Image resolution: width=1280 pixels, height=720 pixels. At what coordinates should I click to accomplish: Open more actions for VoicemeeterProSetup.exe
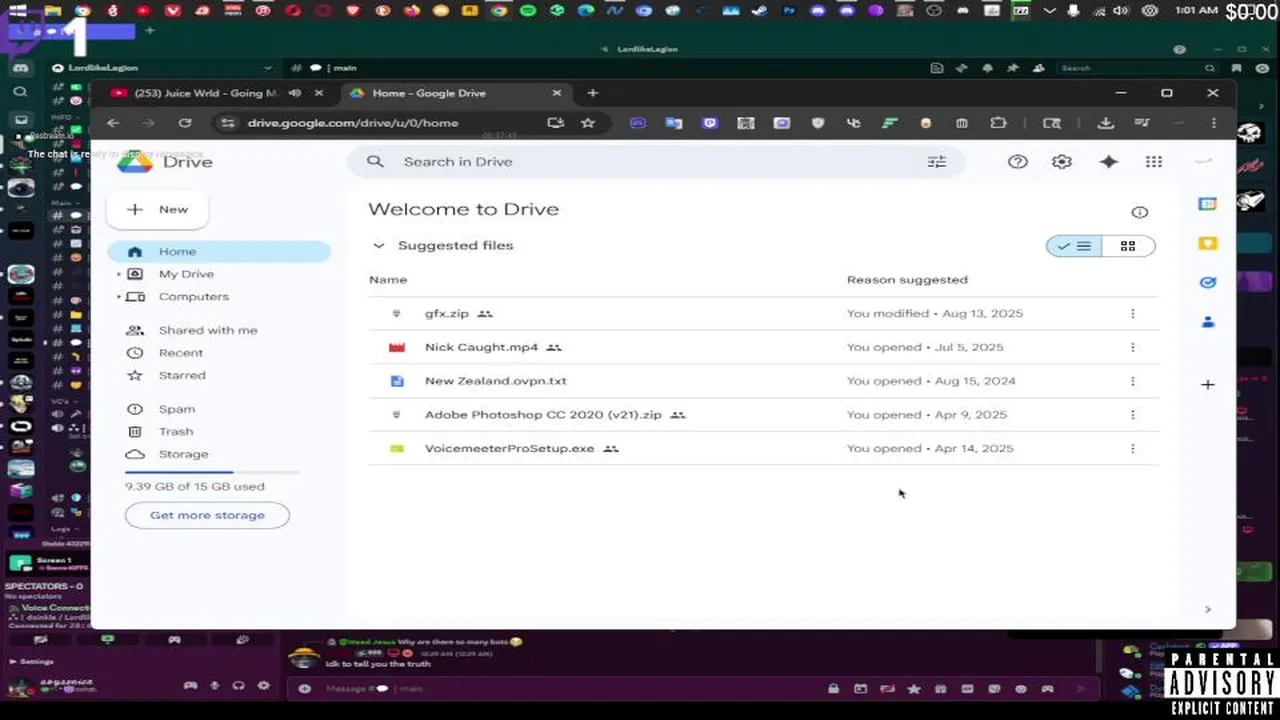[1132, 449]
